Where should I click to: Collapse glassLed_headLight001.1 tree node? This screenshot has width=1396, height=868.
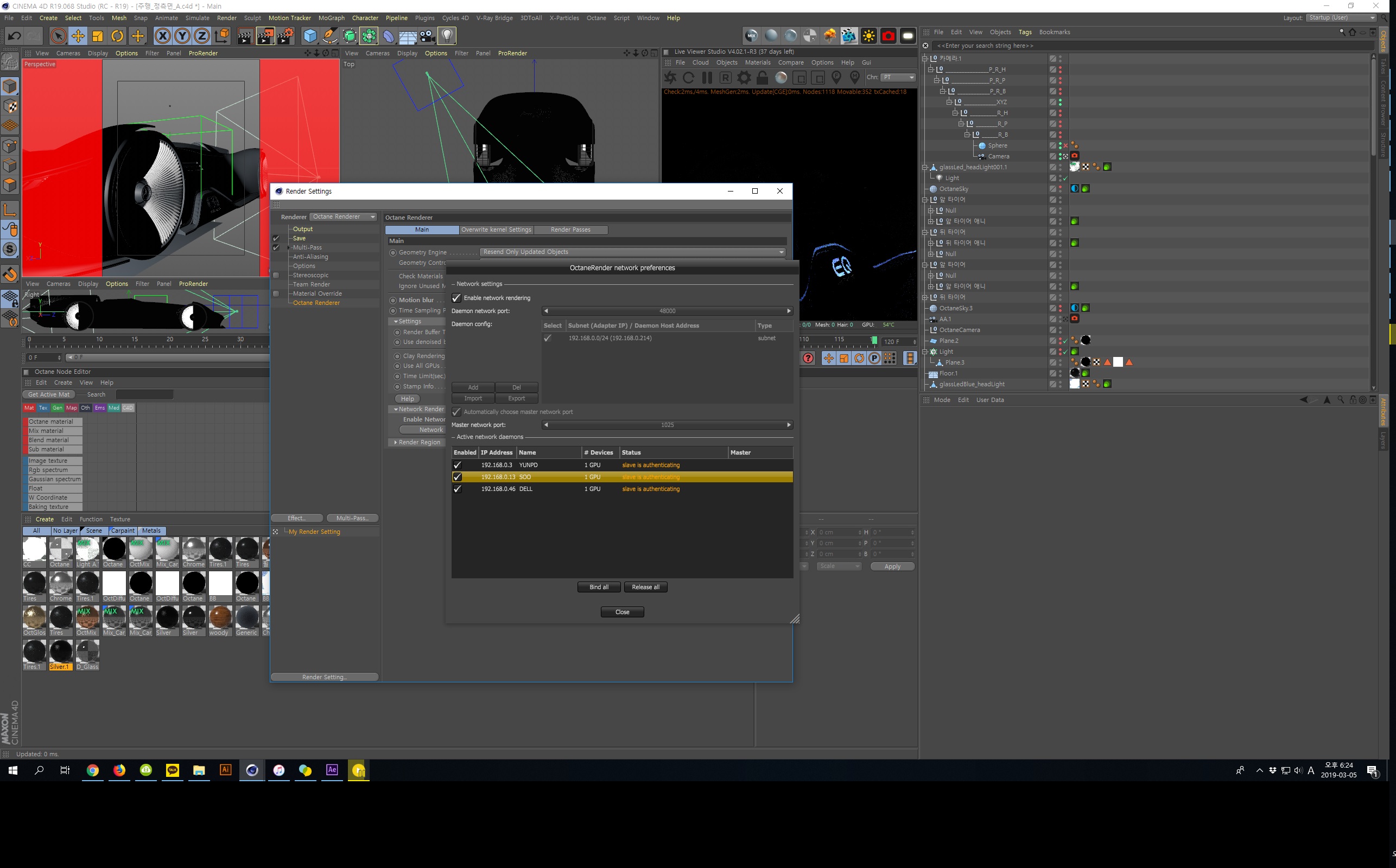pos(924,167)
